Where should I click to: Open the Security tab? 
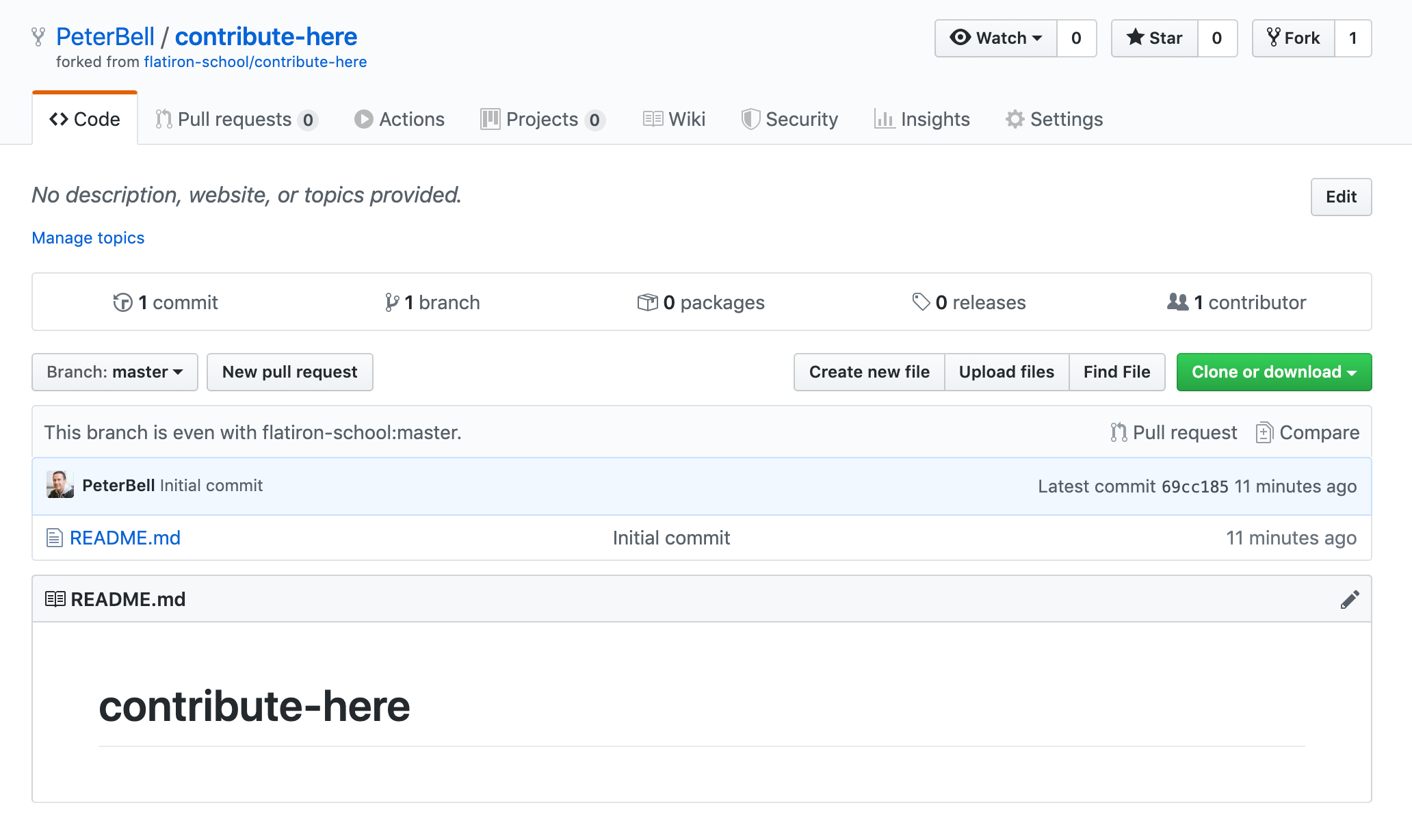[x=789, y=119]
